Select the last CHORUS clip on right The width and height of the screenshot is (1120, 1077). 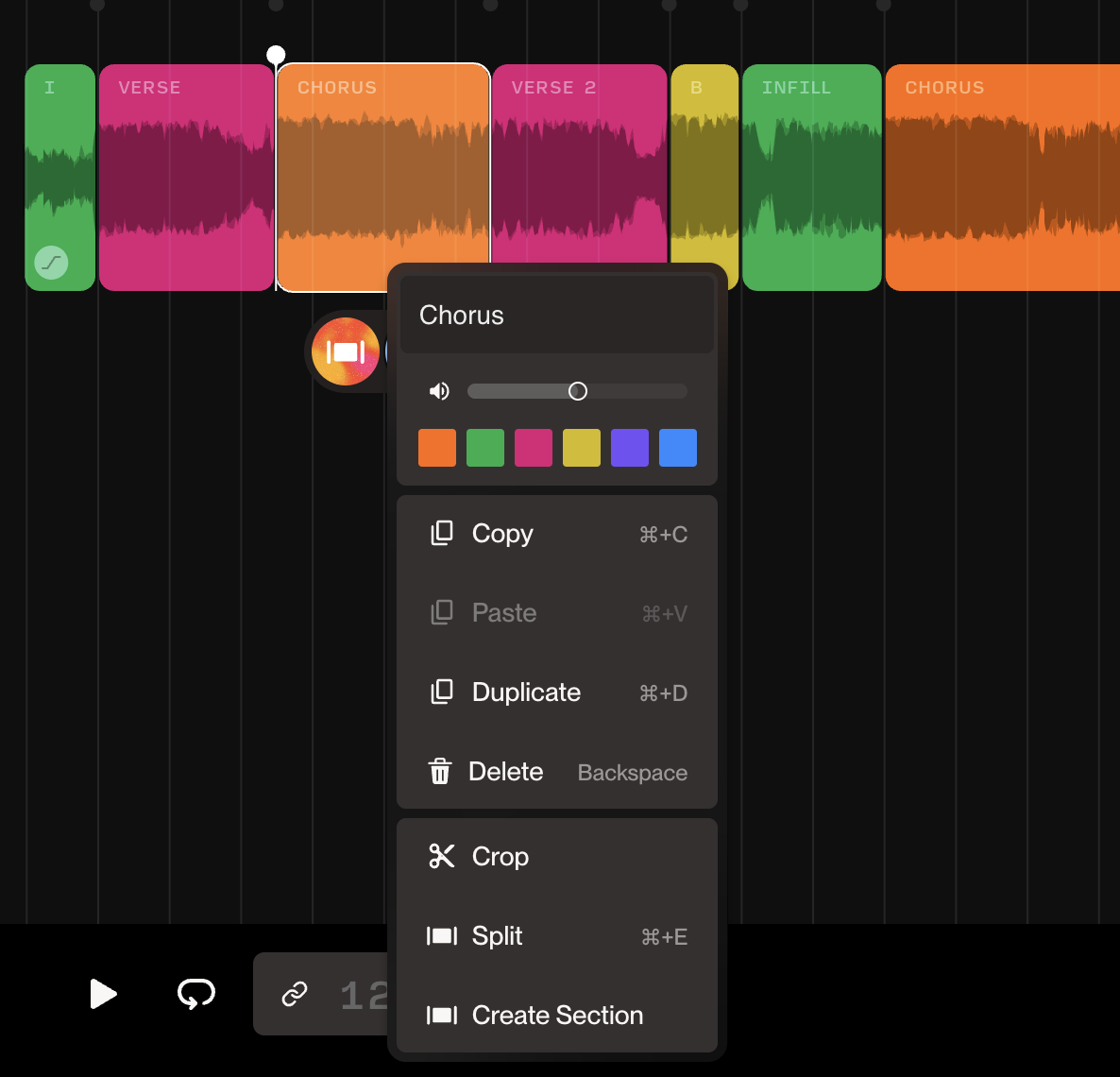coord(1003,178)
